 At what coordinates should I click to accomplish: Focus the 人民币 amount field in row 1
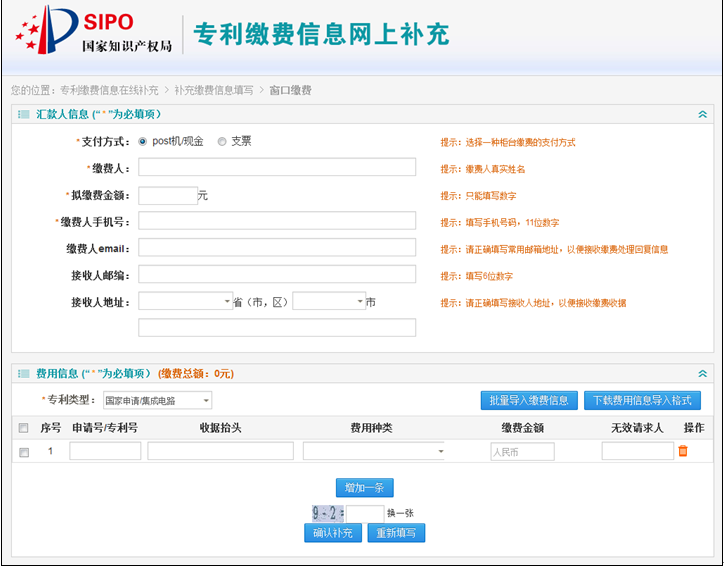click(x=522, y=452)
